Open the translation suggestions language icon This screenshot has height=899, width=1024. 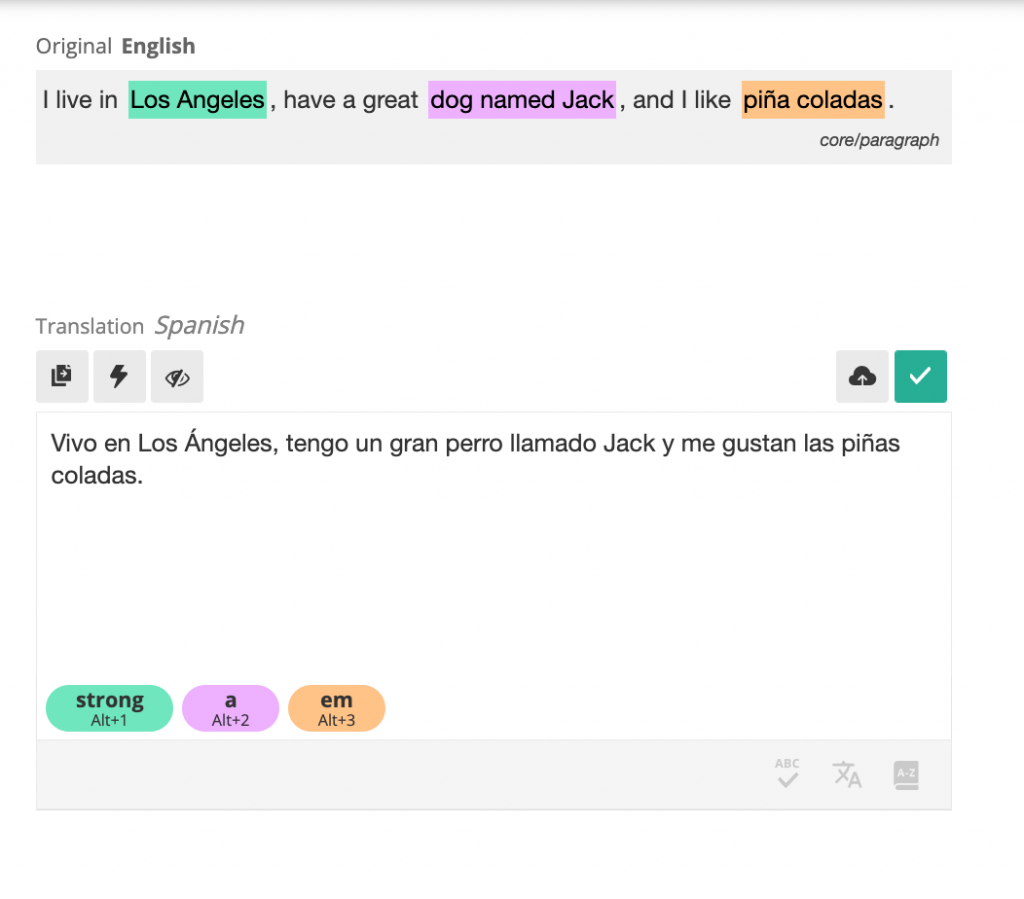pos(847,774)
